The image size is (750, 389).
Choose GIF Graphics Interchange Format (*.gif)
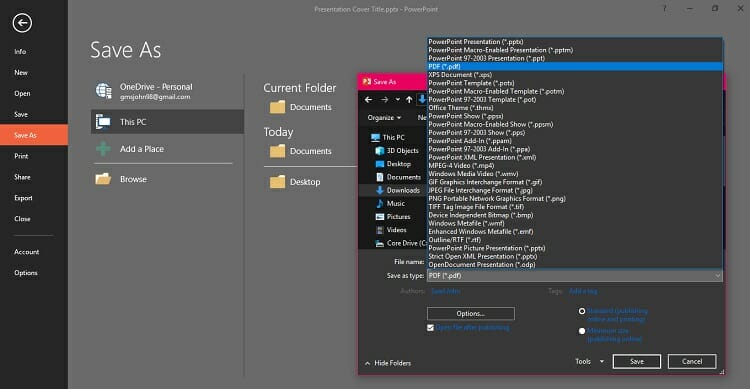click(574, 182)
